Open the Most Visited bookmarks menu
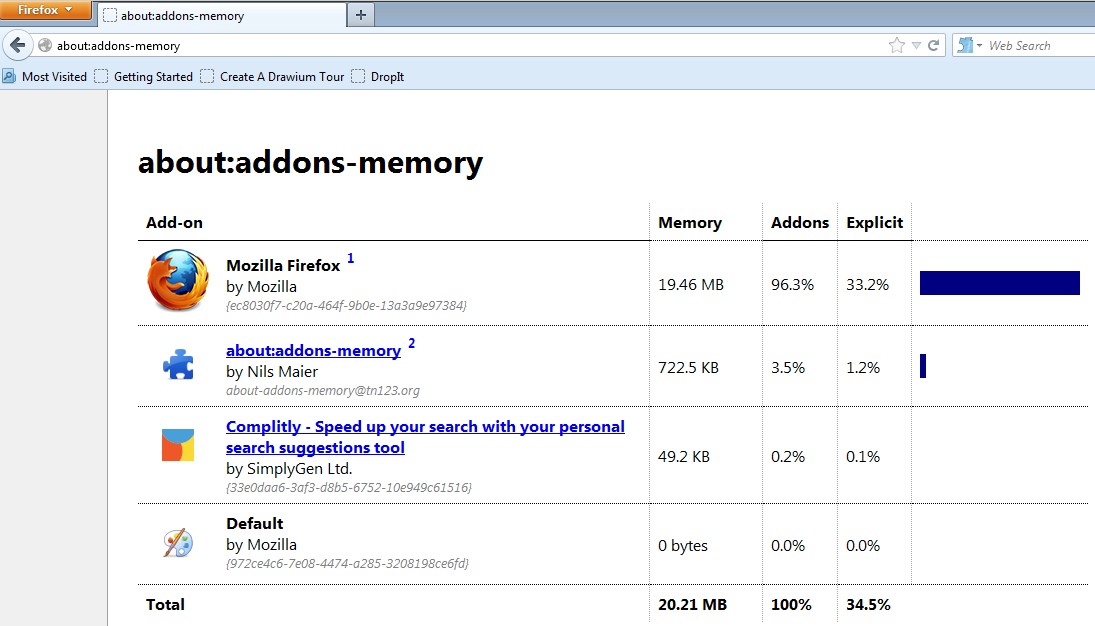Screen dimensions: 1095x626 (45, 77)
